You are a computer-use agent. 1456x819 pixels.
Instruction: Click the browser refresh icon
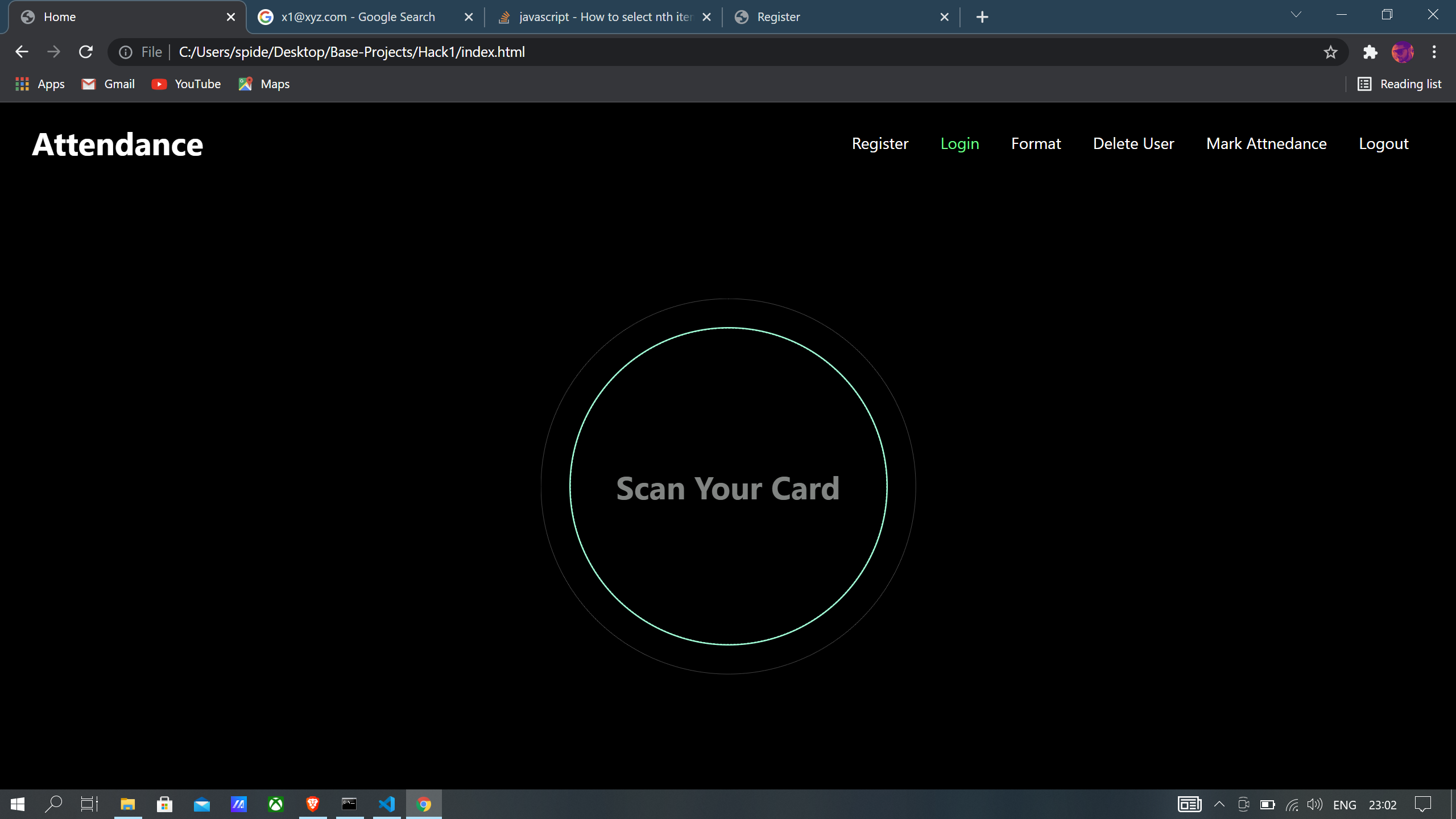[86, 52]
